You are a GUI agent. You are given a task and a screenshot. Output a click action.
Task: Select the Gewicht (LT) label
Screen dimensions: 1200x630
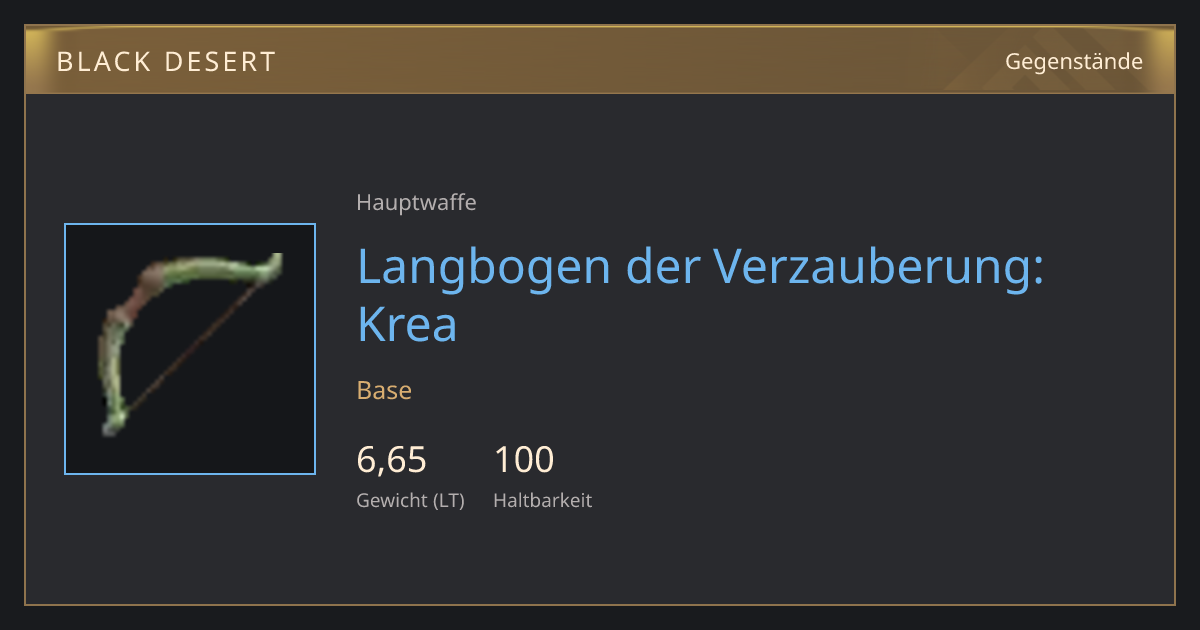pyautogui.click(x=411, y=501)
